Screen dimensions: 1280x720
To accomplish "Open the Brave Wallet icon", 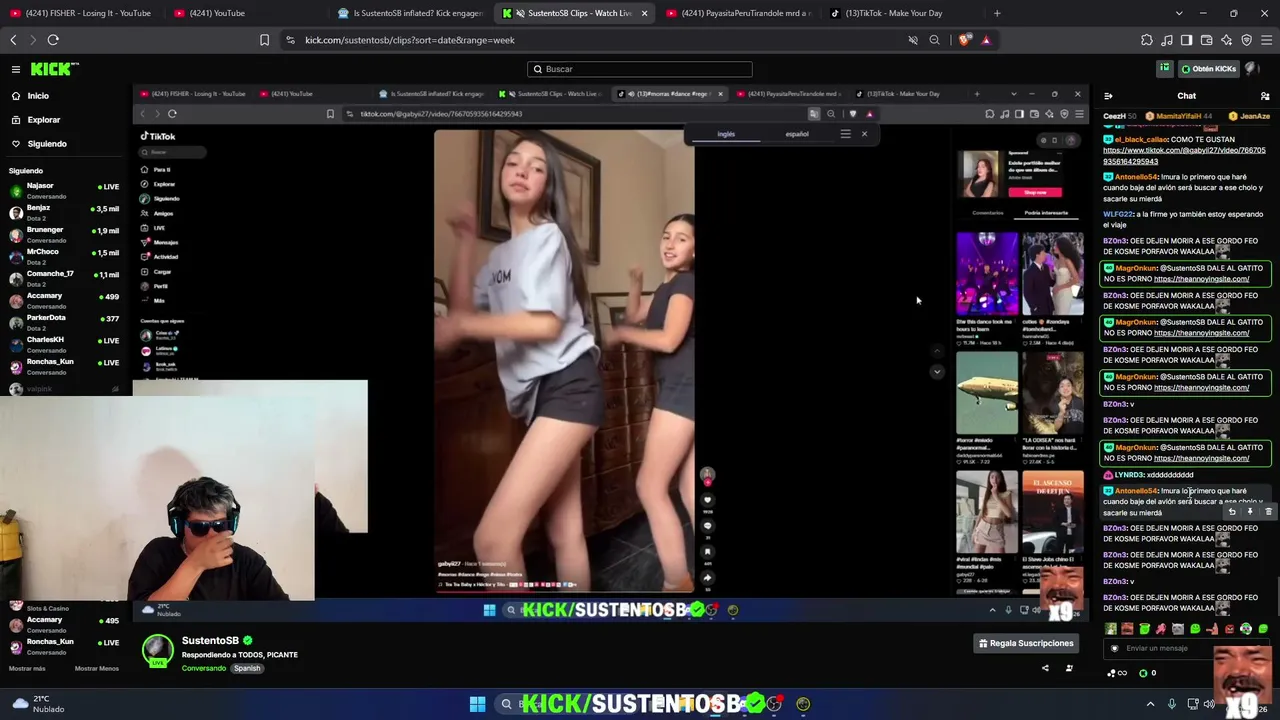I will (1206, 40).
